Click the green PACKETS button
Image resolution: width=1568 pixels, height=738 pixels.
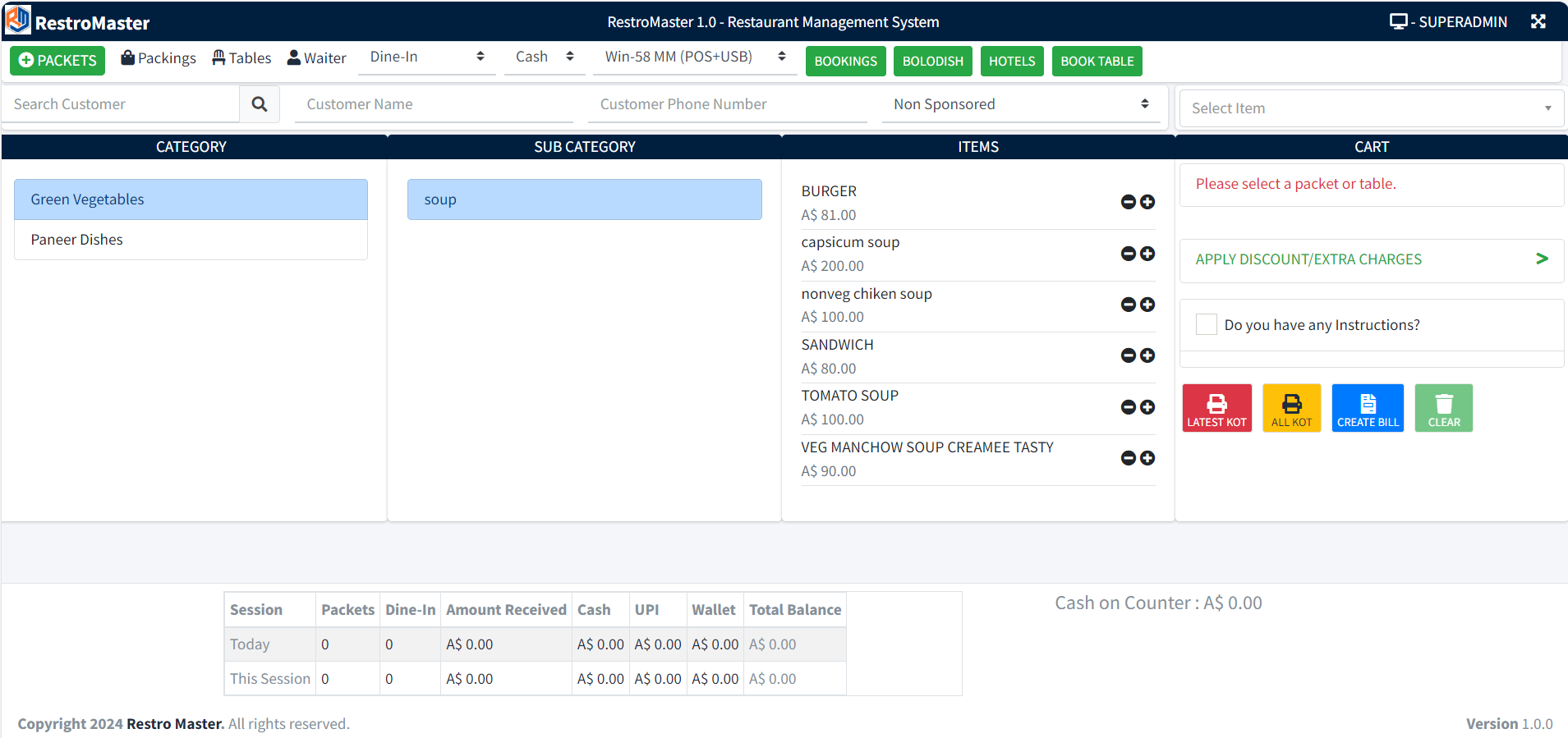coord(57,61)
